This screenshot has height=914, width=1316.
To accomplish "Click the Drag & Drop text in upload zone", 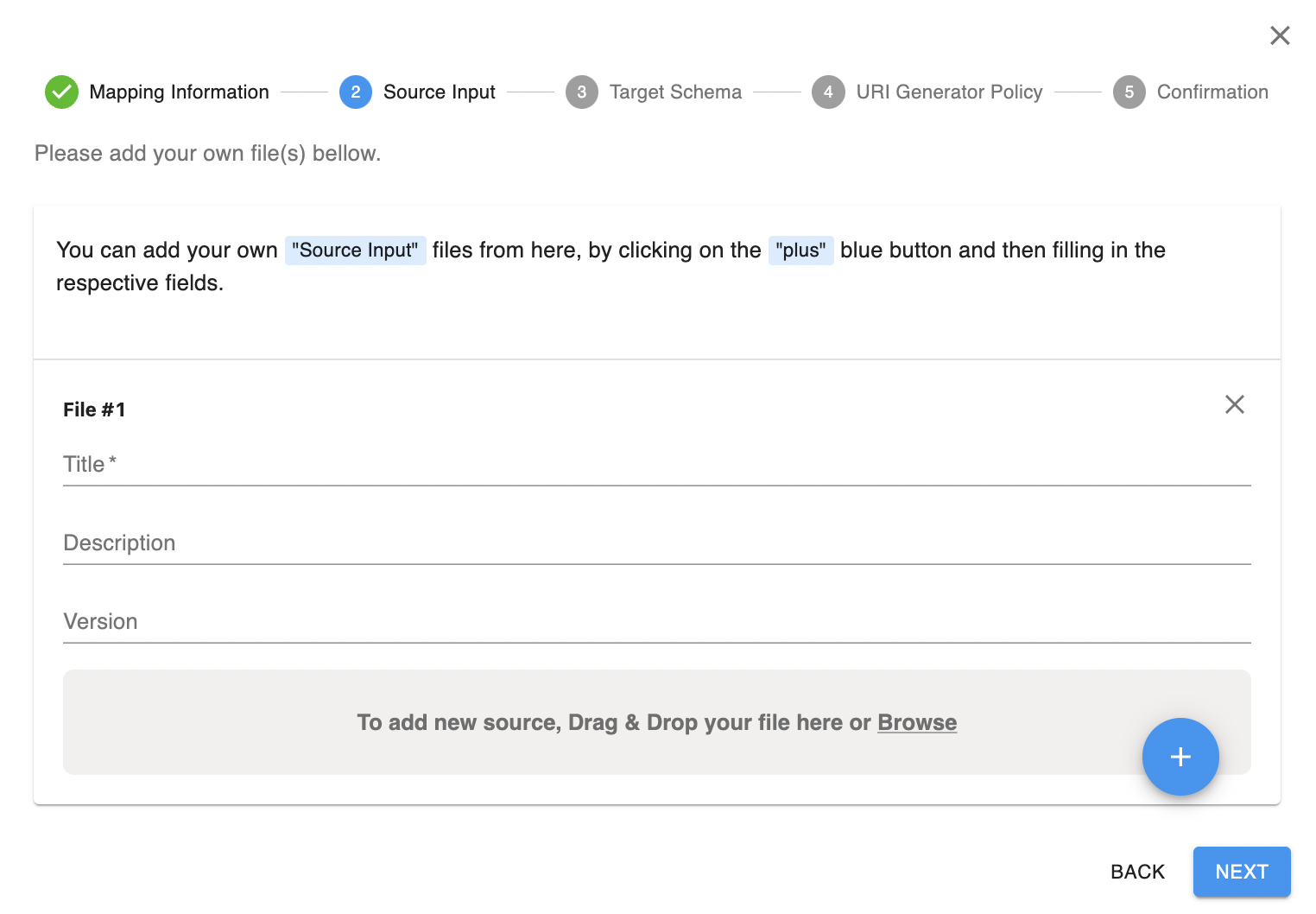I will (613, 722).
